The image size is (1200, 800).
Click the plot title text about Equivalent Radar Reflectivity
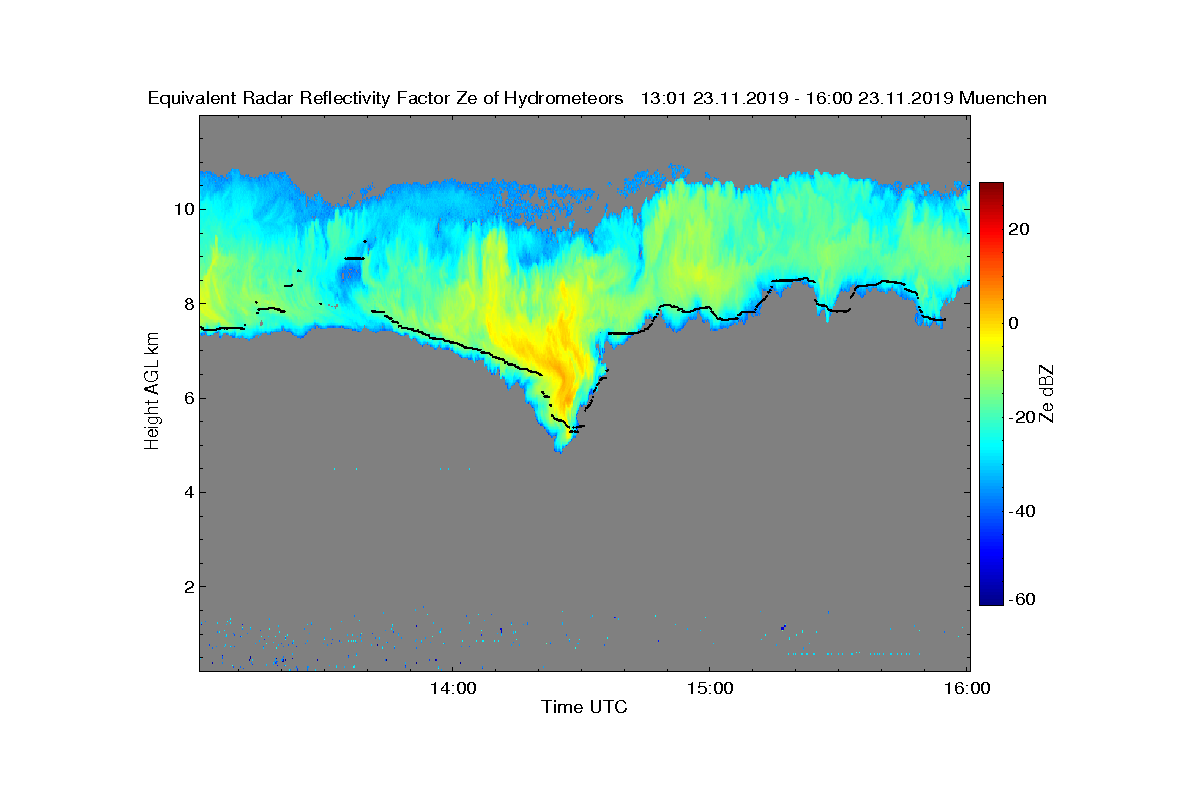click(386, 98)
